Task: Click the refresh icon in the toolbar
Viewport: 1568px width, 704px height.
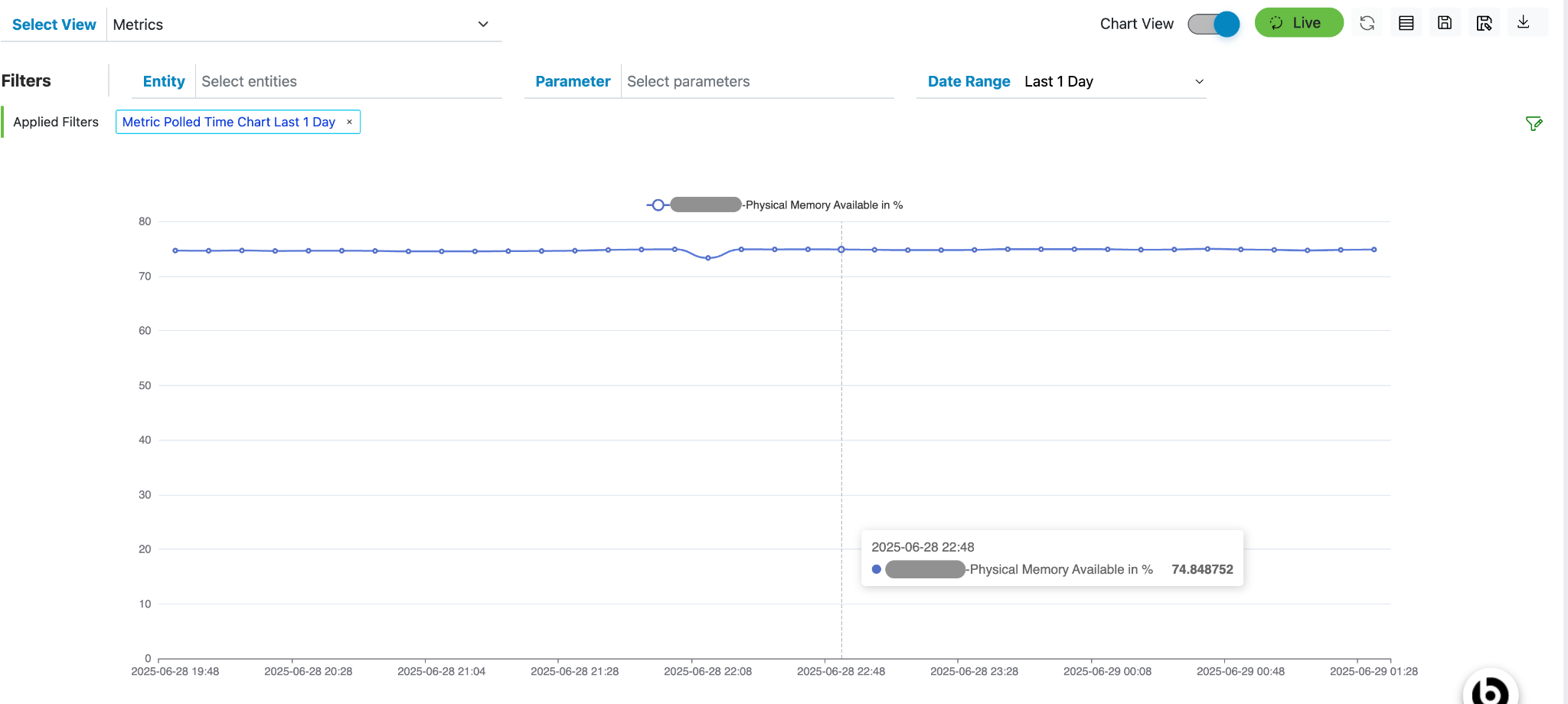Action: point(1367,23)
